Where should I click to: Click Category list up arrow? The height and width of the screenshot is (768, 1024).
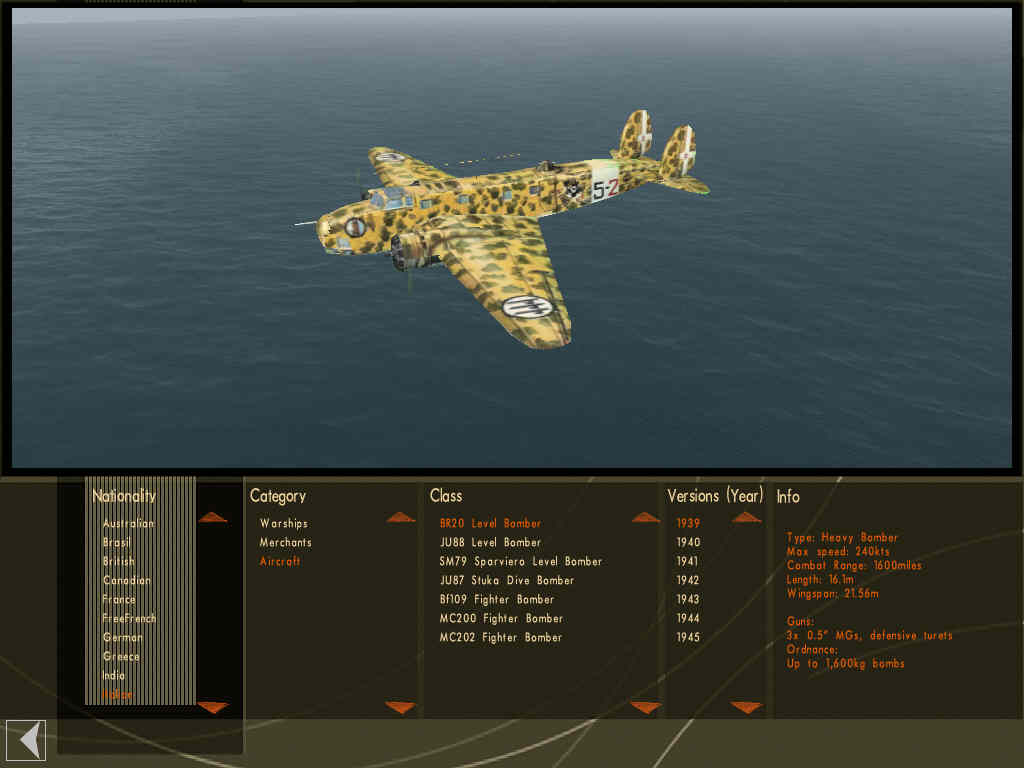tap(400, 518)
